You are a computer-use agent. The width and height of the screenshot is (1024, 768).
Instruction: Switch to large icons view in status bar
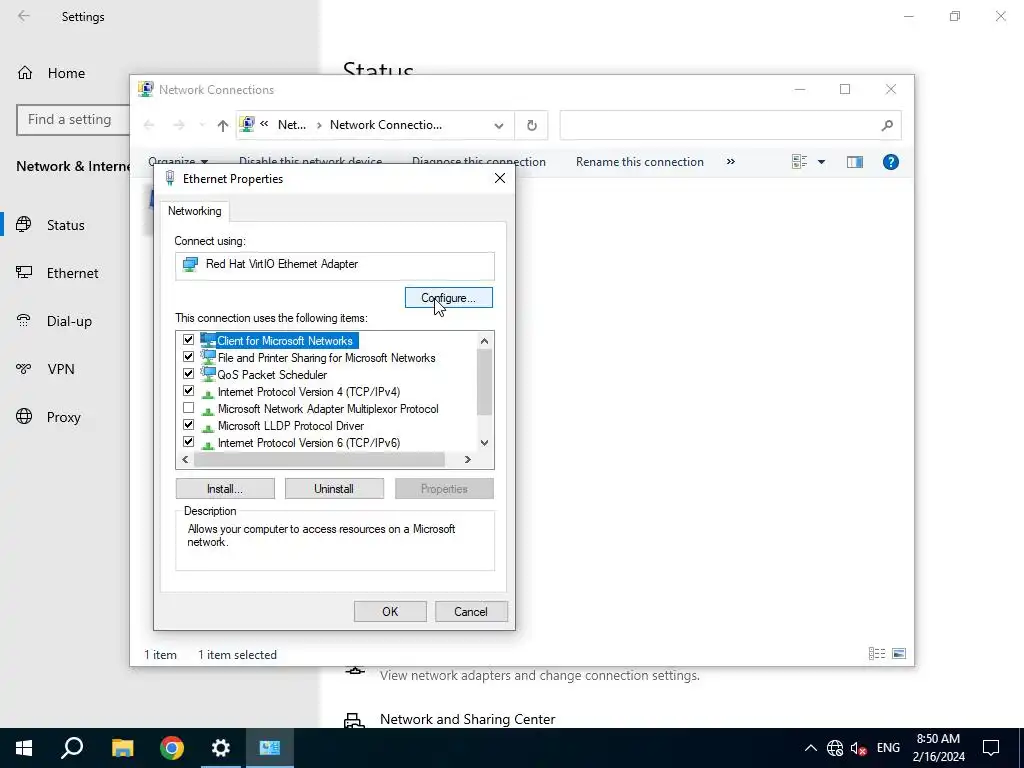tap(899, 654)
